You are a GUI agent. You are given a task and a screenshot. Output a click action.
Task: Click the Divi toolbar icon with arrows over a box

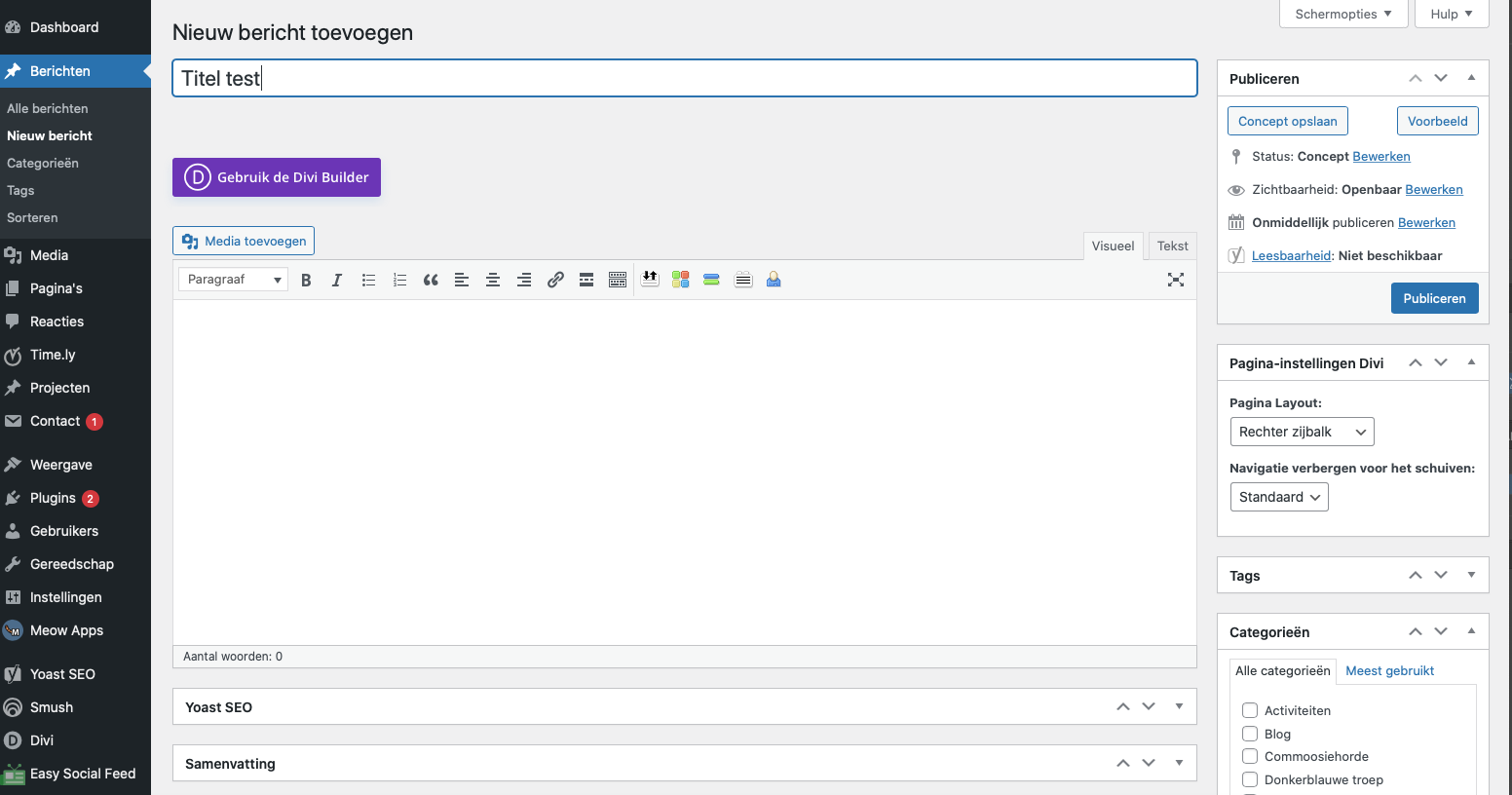650,280
